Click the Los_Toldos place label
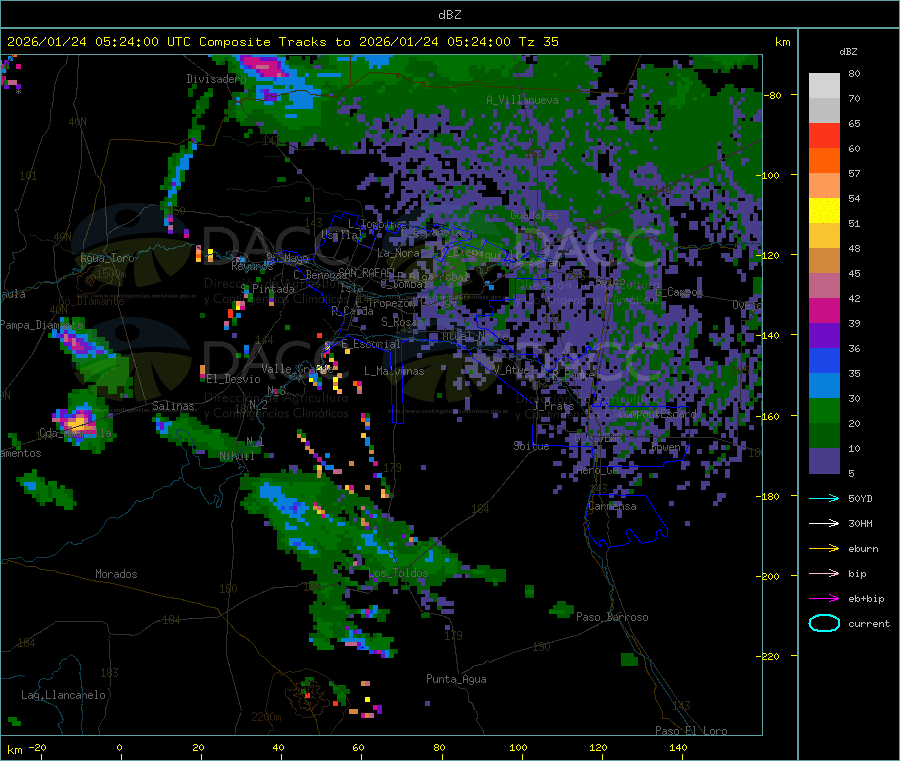This screenshot has height=761, width=900. click(x=398, y=573)
